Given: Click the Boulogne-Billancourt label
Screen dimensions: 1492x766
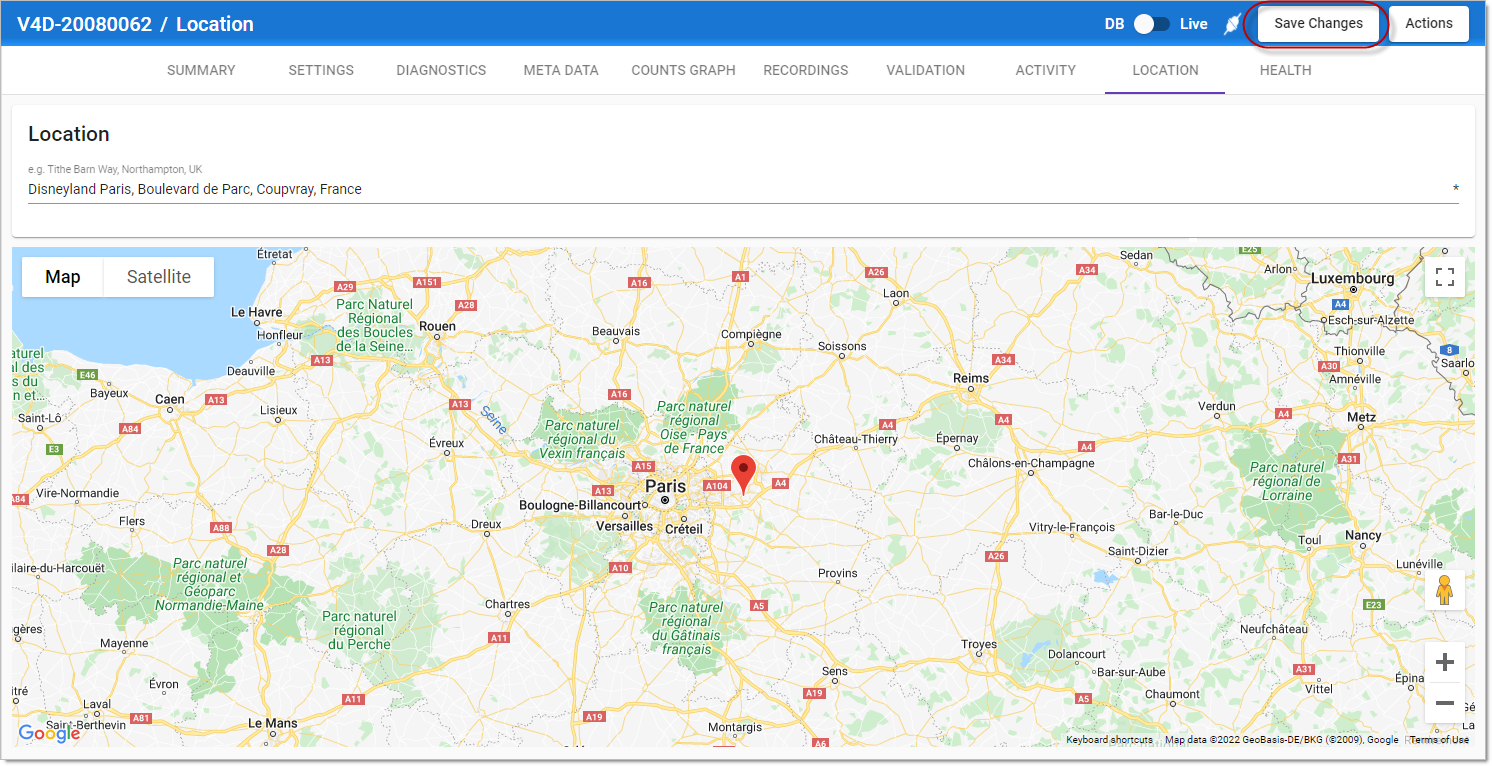Looking at the screenshot, I should [x=580, y=506].
